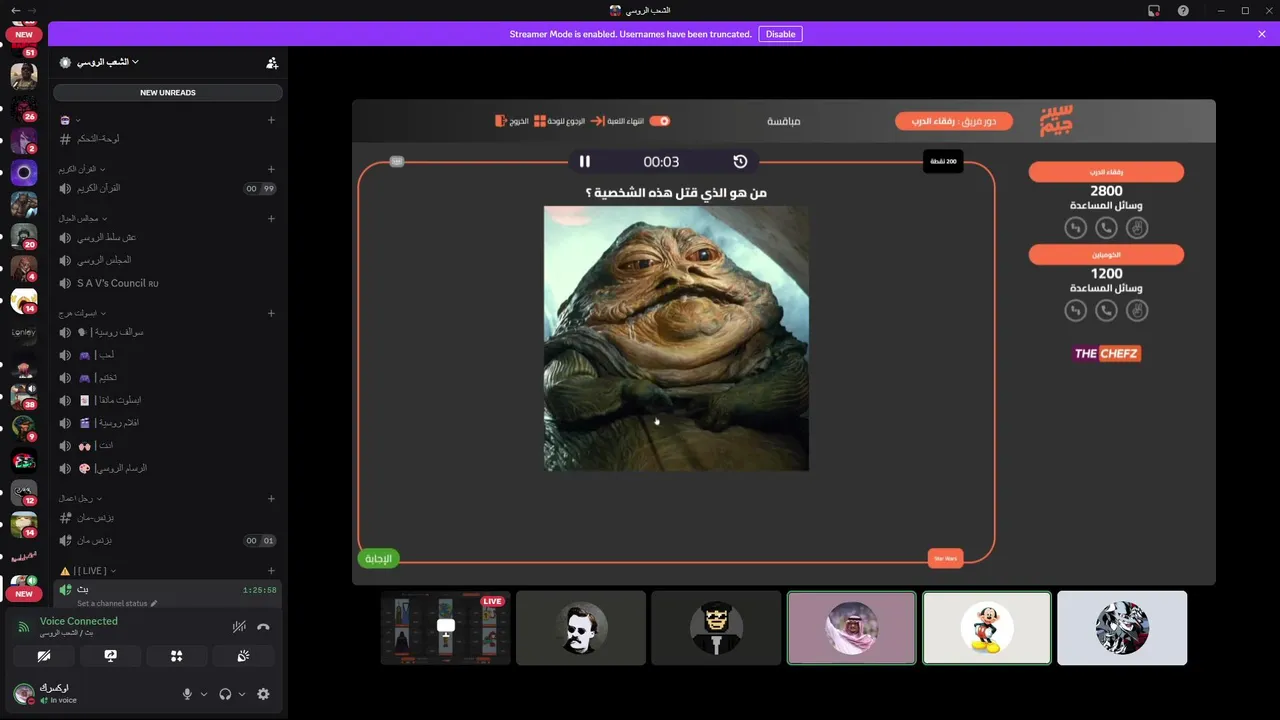This screenshot has height=720, width=1280.
Task: Click the 200 نقطة points badge
Action: [x=943, y=161]
